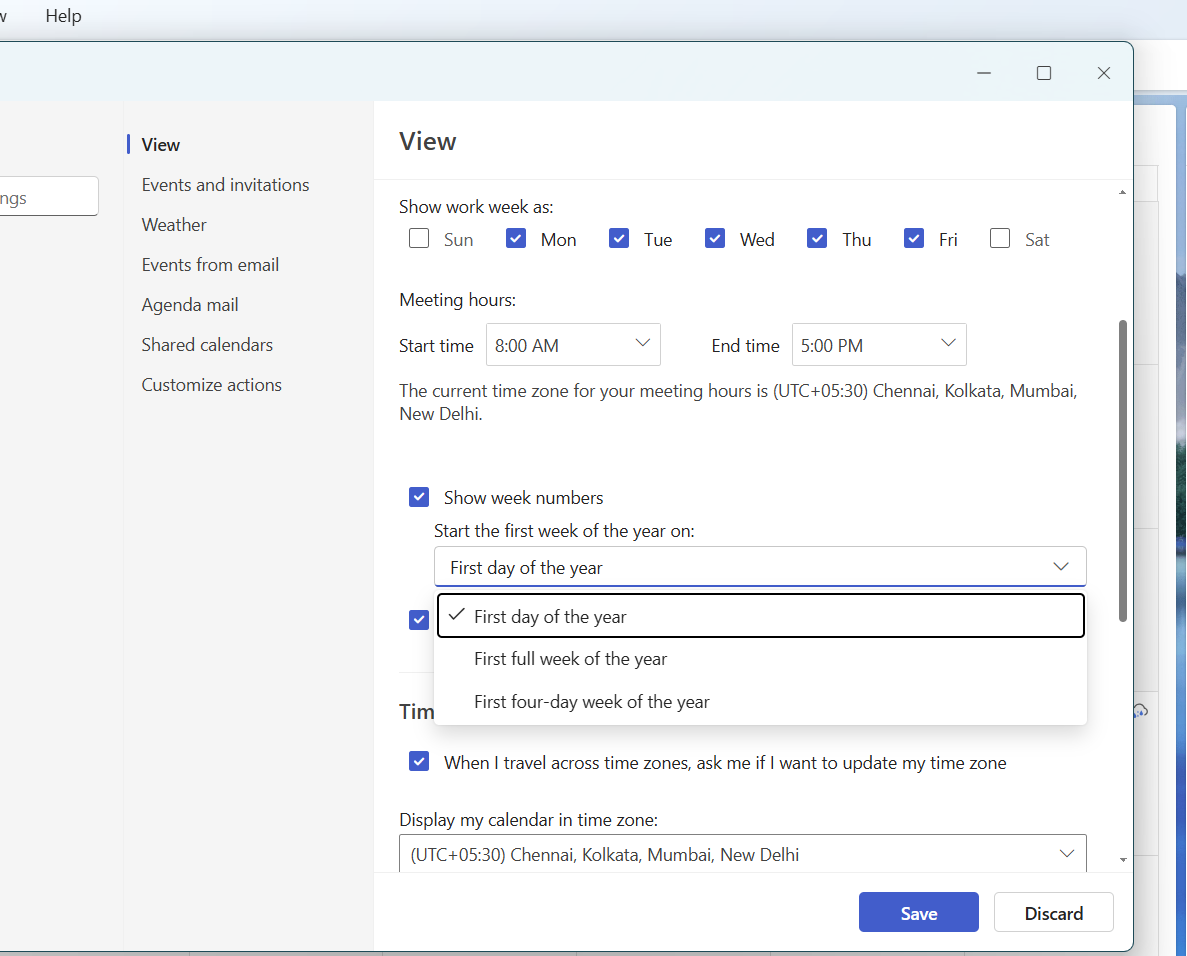Open the calendar time zone dropdown
Viewport: 1187px width, 956px height.
point(743,854)
